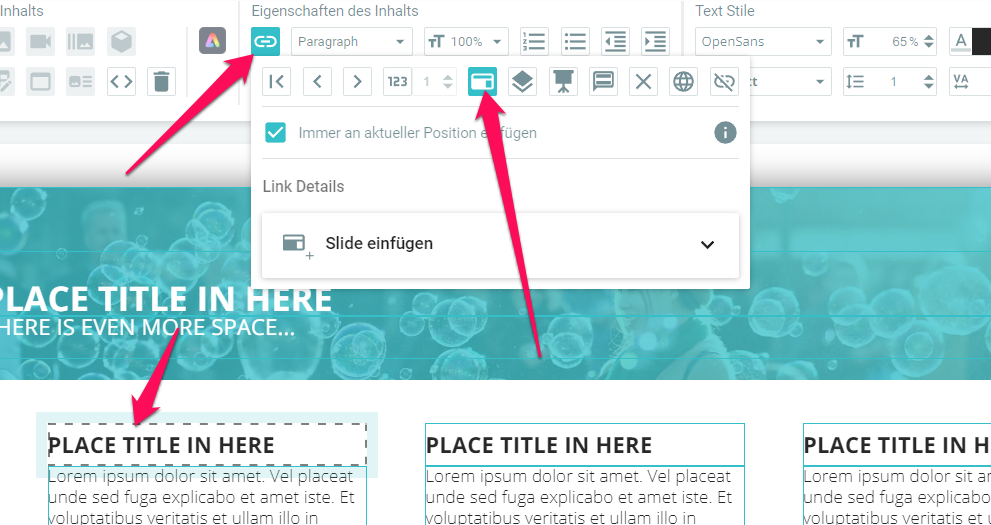Click the large banner PLACE TITLE IN HERE
Viewport: 991px width, 525px height.
point(164,299)
